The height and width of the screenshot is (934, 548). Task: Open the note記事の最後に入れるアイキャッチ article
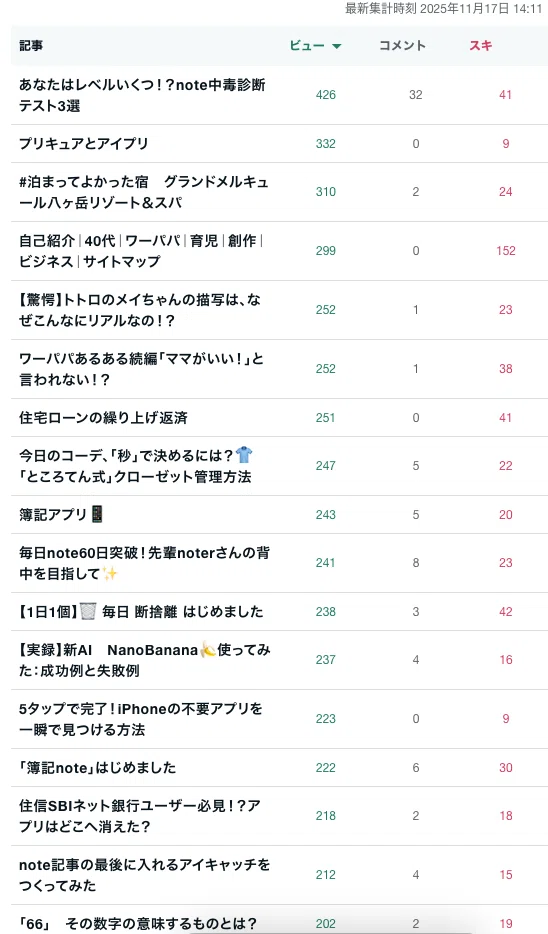click(x=144, y=875)
